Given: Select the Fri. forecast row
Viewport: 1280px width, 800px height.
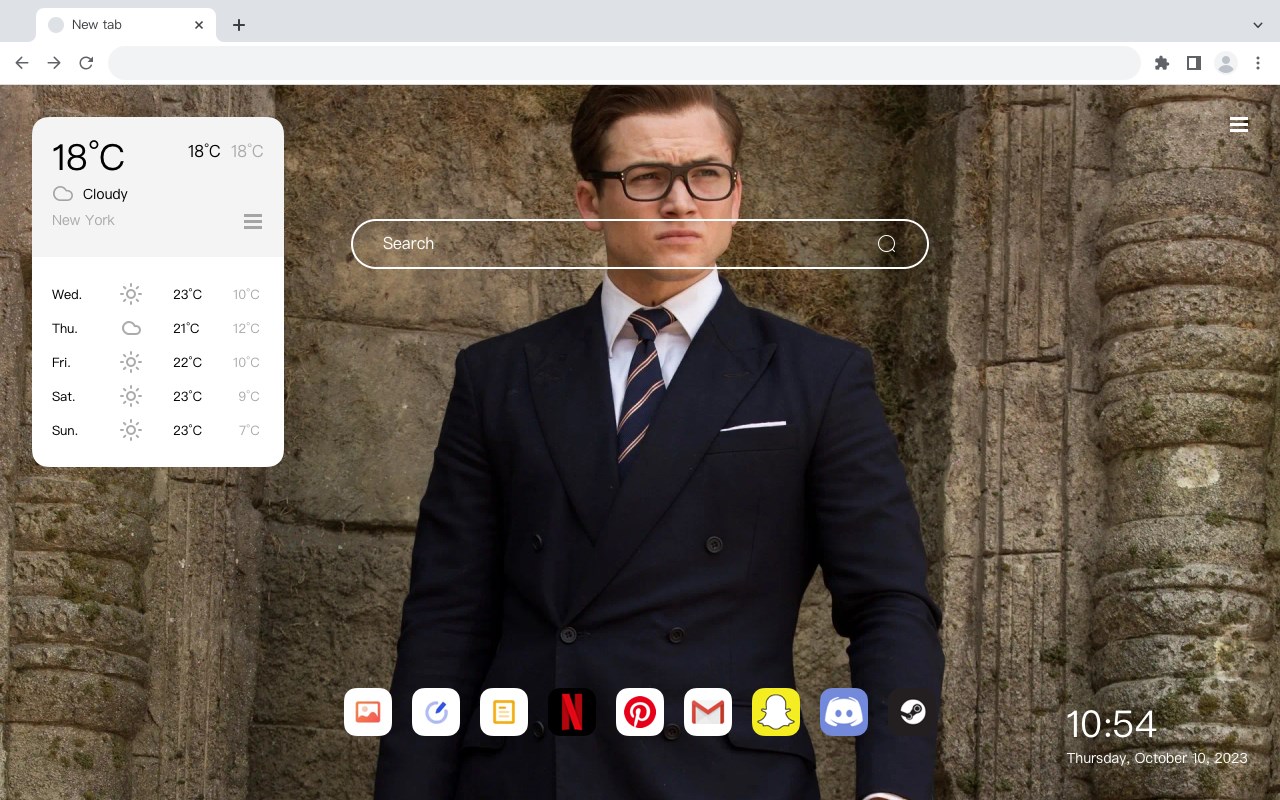Looking at the screenshot, I should 158,362.
